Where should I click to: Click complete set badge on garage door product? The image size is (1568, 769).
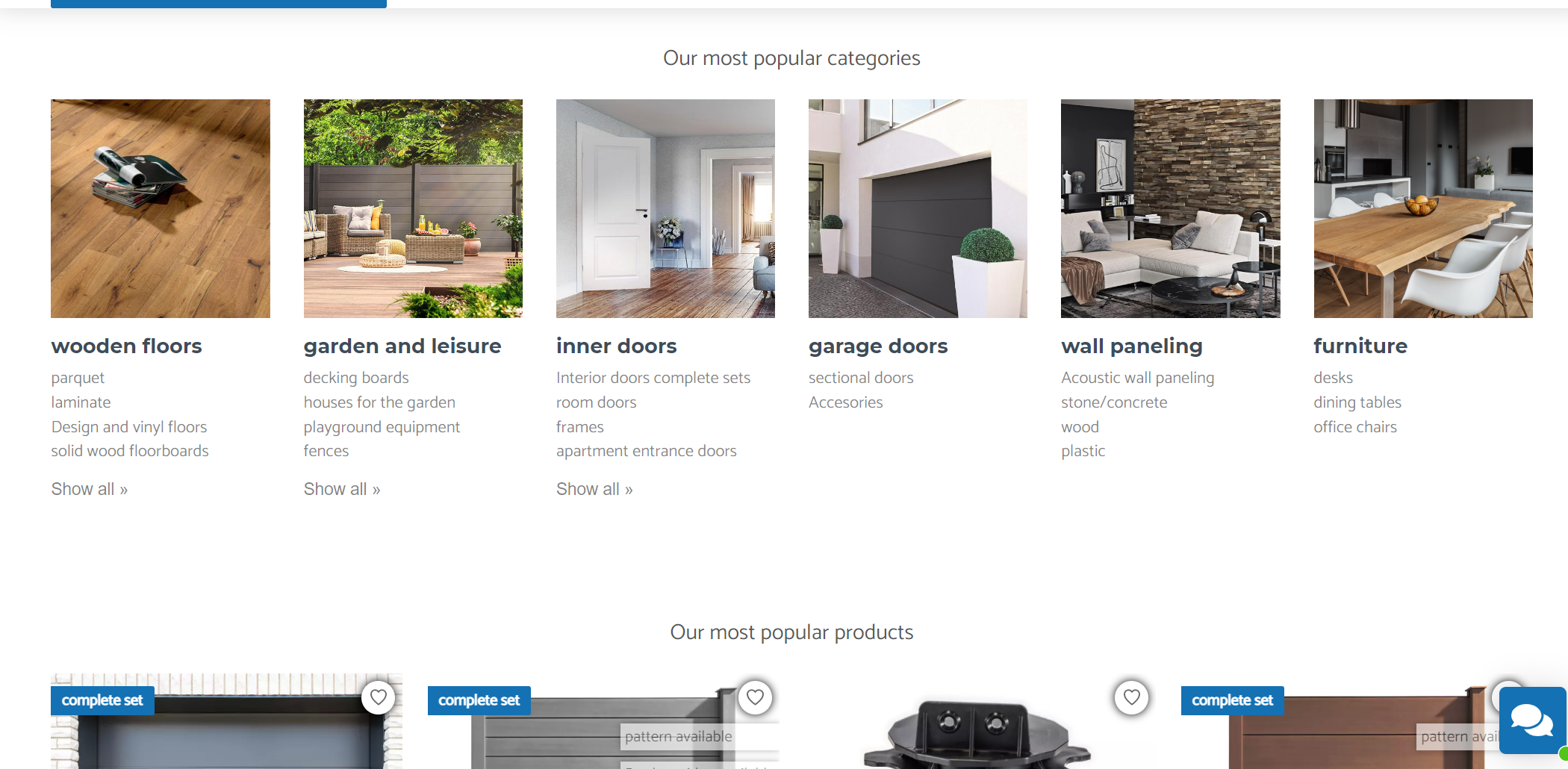pos(102,700)
